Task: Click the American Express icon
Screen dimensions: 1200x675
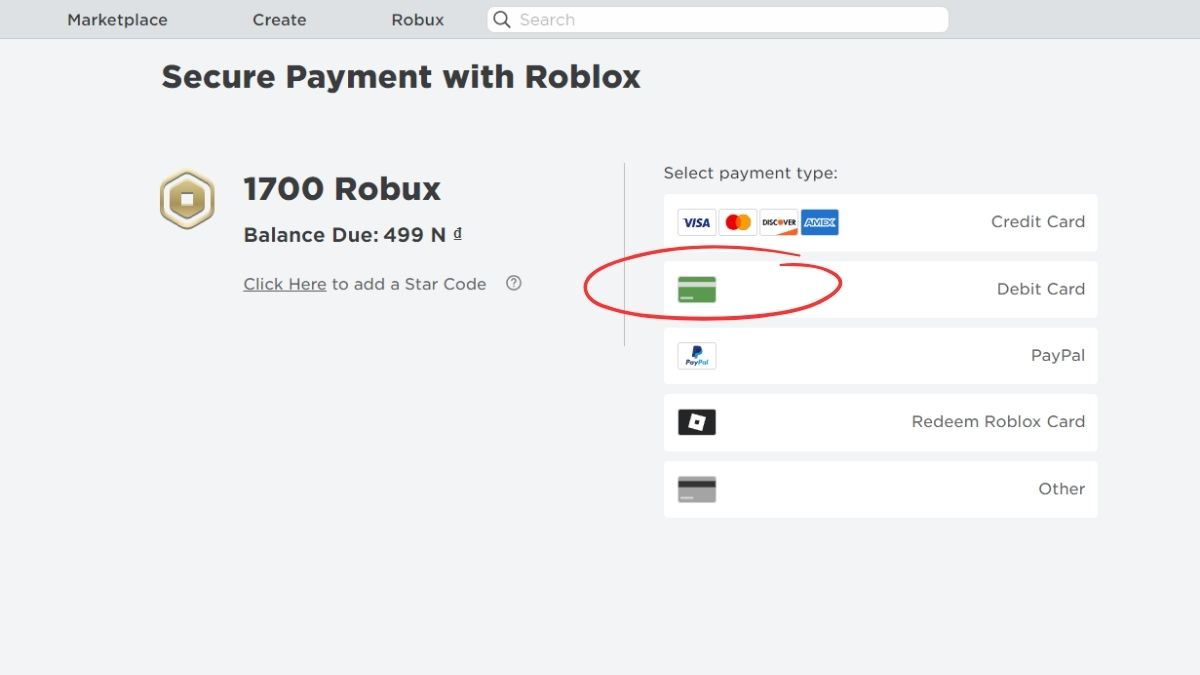Action: [819, 222]
